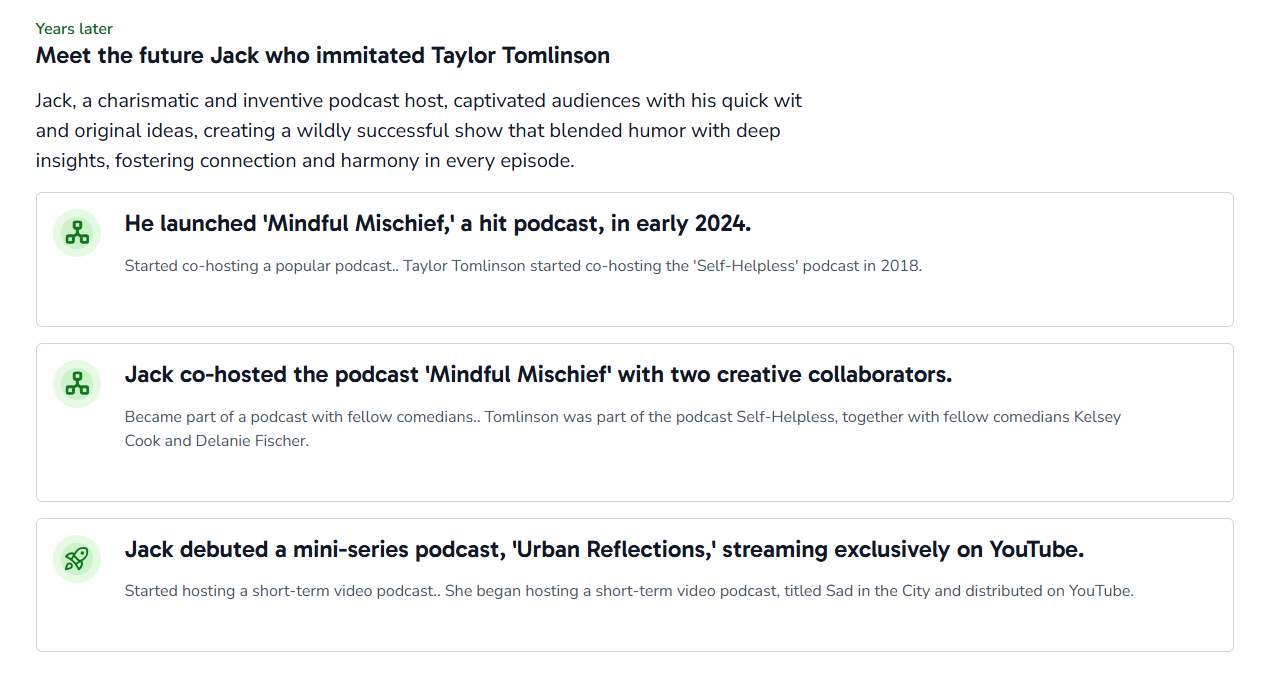Click the 'Started hosting a short-term video podcast' description
This screenshot has width=1263, height=677.
click(x=629, y=591)
